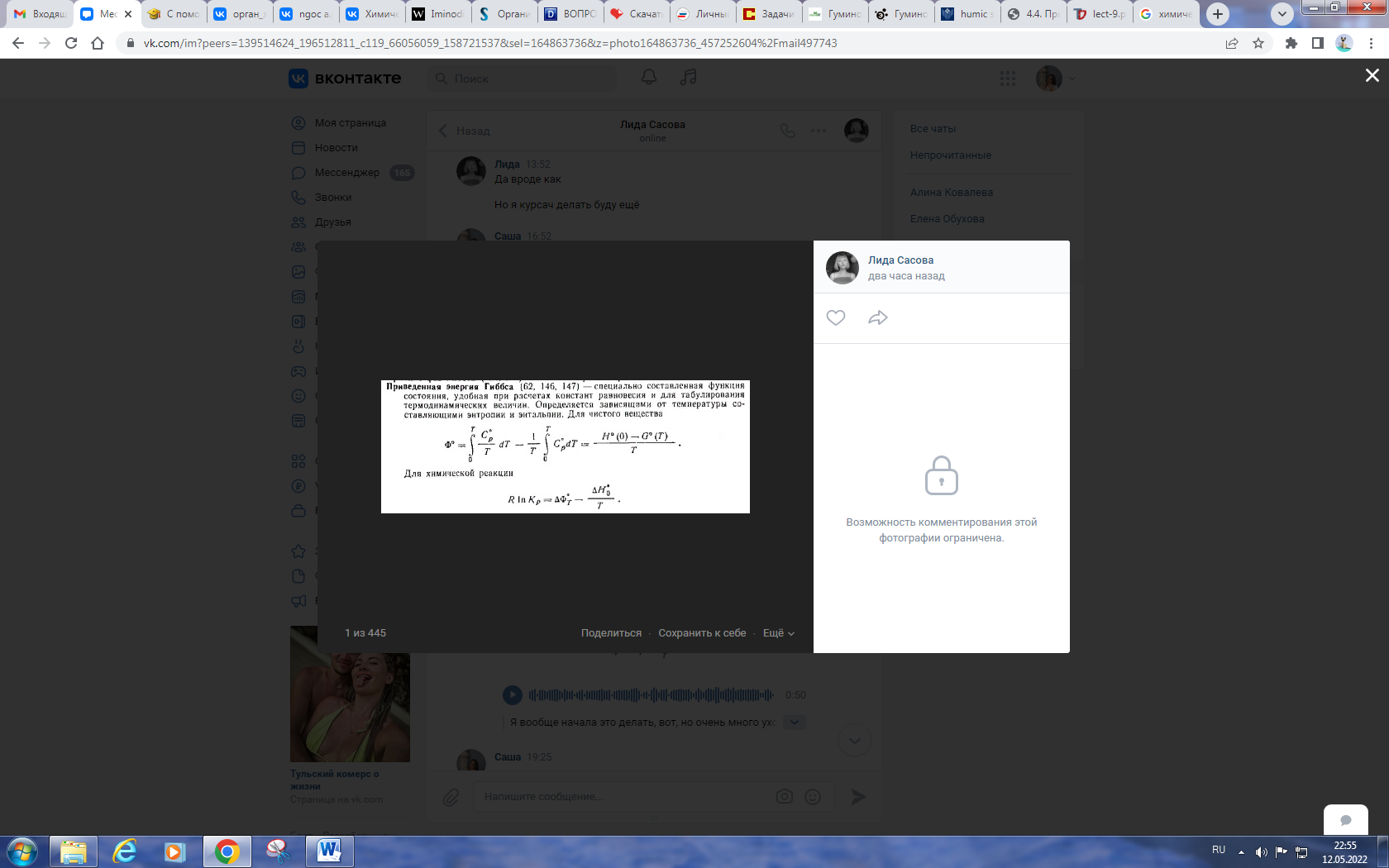Open chat folder Алина Ковалева
Viewport: 1389px width, 868px height.
click(952, 193)
